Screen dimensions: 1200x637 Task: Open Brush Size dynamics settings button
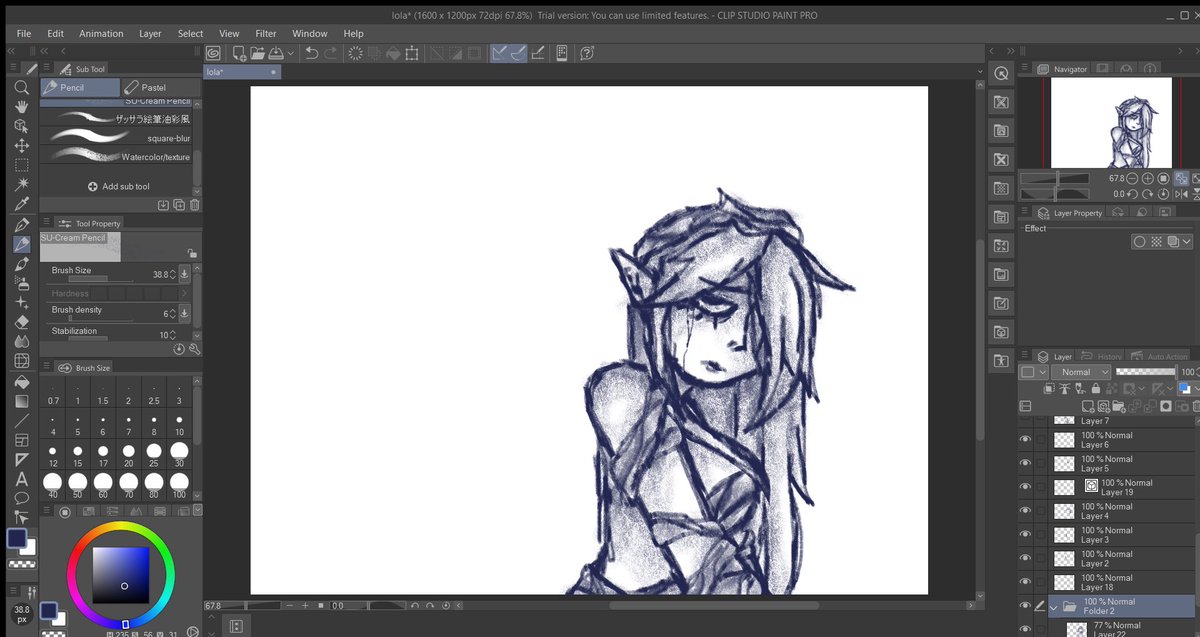click(184, 274)
